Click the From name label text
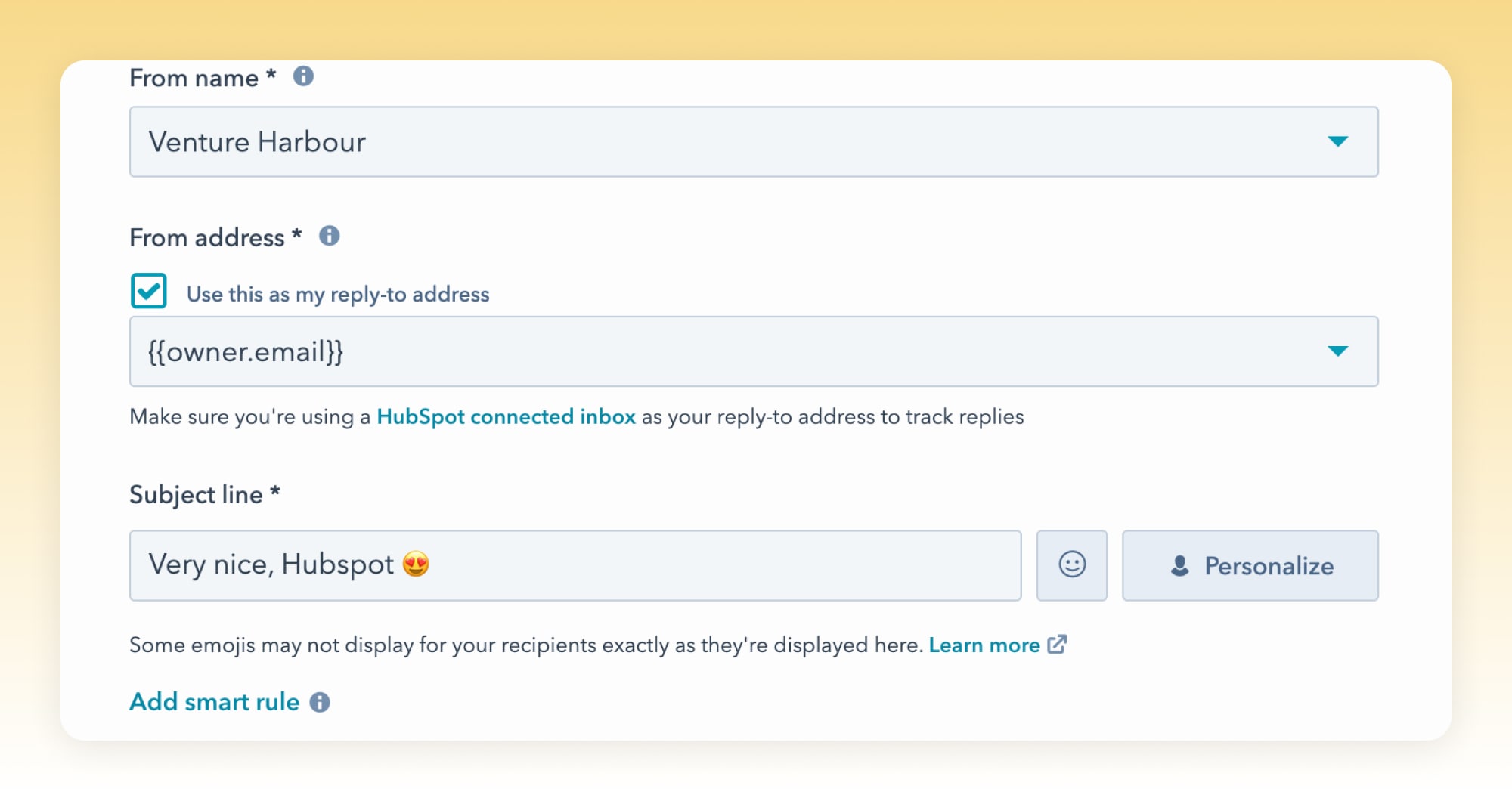1512x801 pixels. coord(203,78)
